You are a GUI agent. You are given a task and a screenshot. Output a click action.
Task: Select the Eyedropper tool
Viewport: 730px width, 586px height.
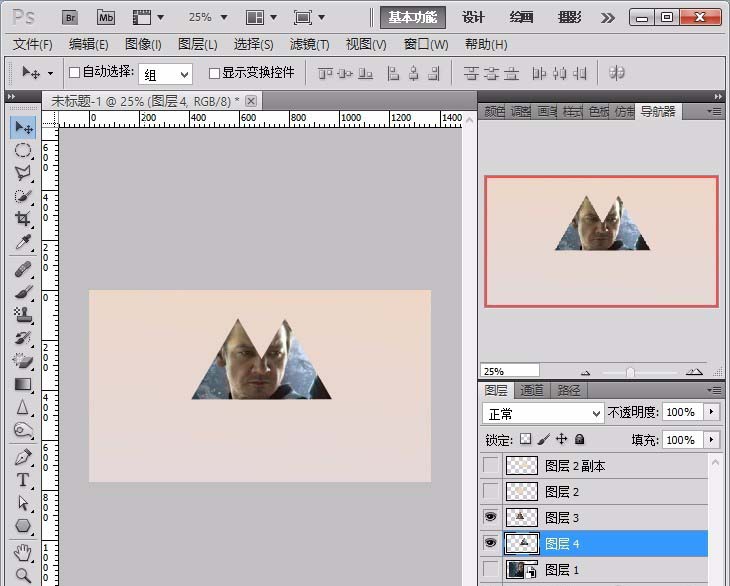tap(23, 242)
